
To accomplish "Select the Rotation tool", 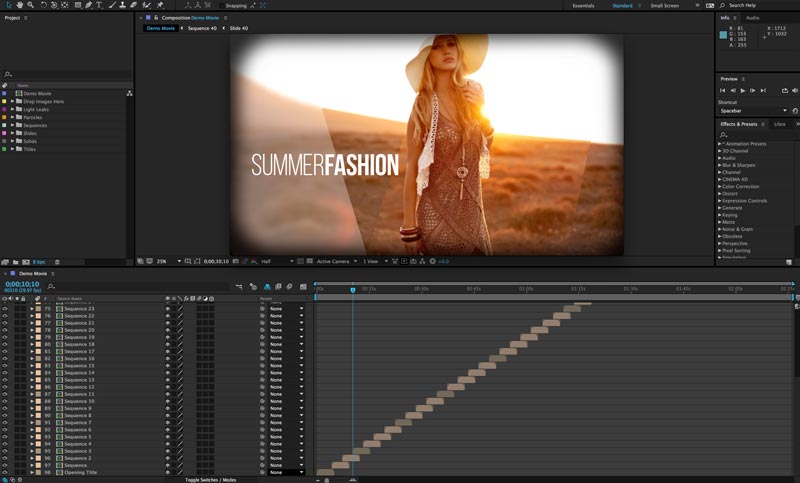I will tap(43, 5).
